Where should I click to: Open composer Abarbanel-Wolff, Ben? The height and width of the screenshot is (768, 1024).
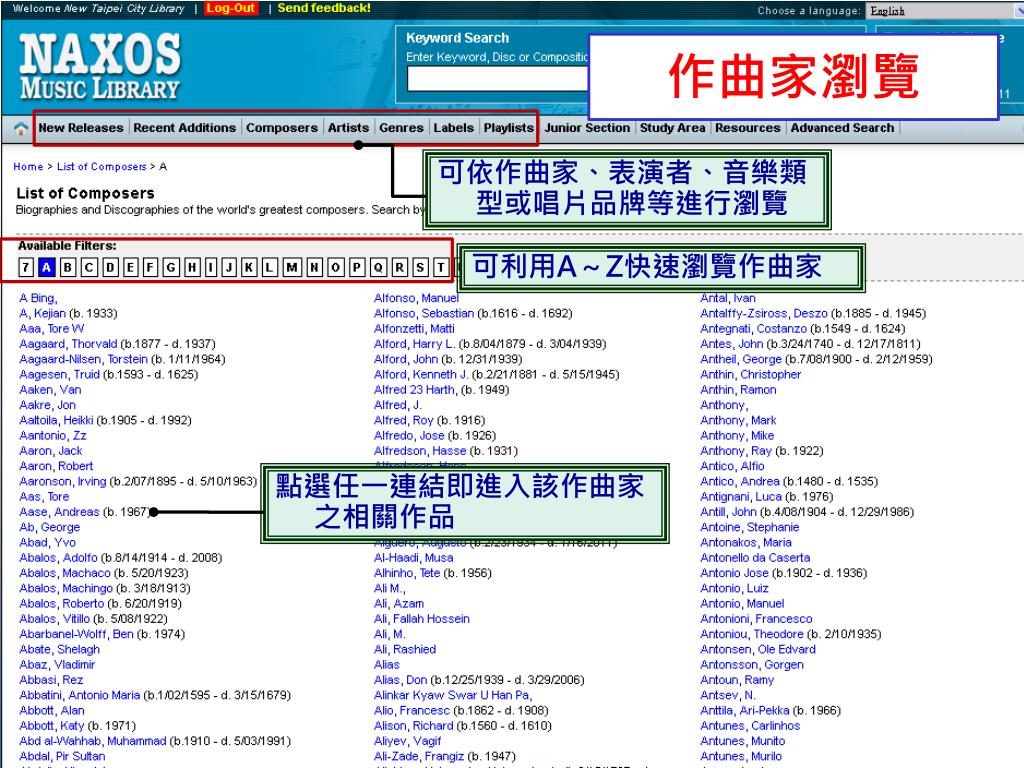(x=76, y=634)
